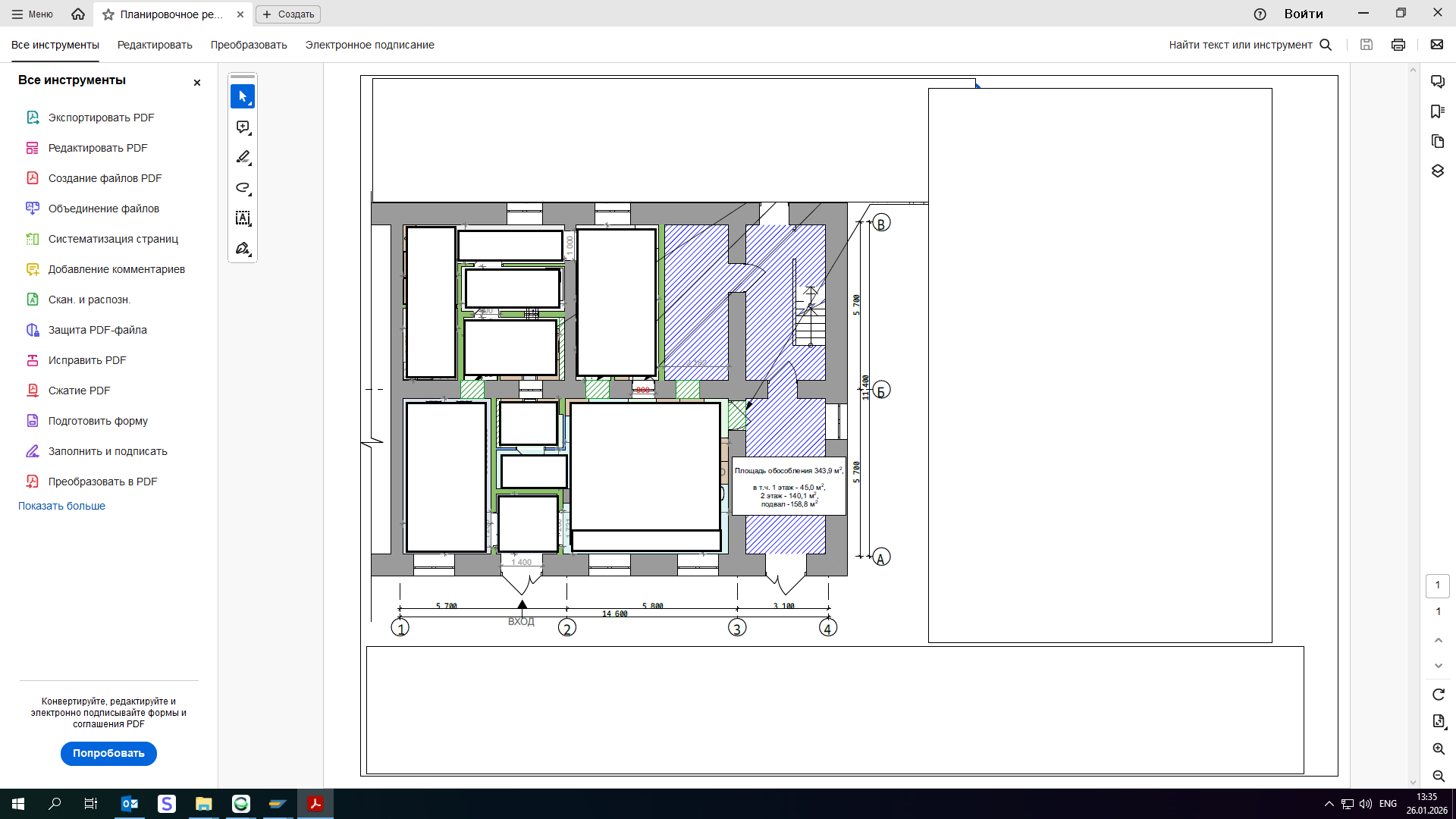Open the bookmarks panel icon

1438,111
